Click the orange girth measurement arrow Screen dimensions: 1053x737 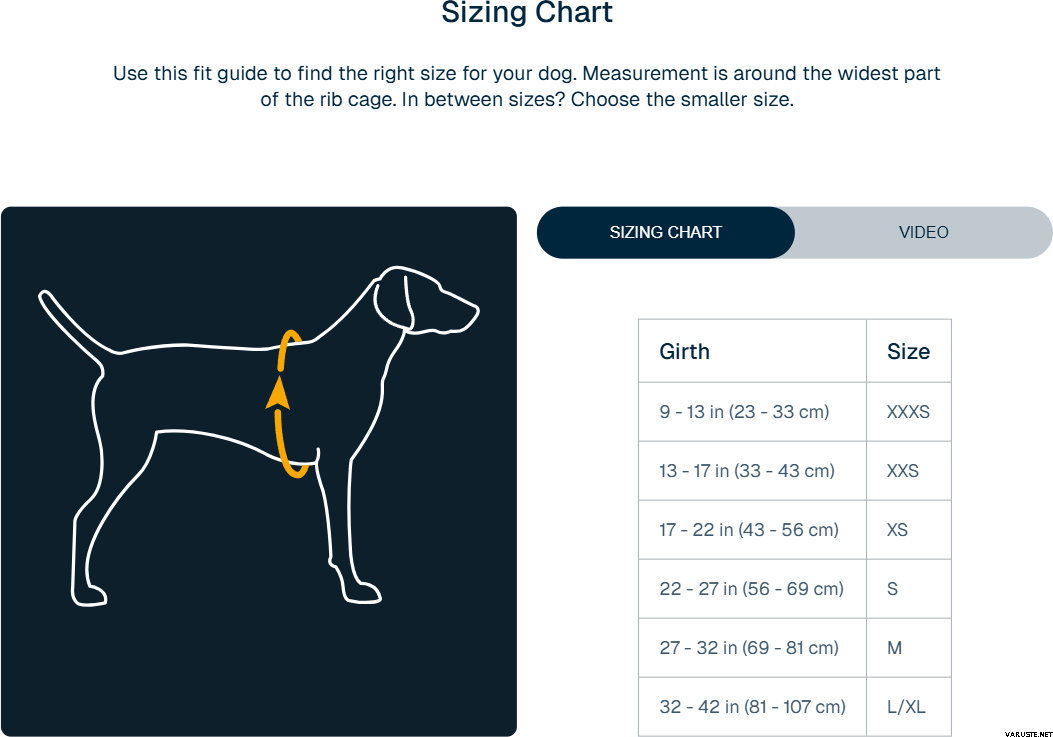click(280, 394)
